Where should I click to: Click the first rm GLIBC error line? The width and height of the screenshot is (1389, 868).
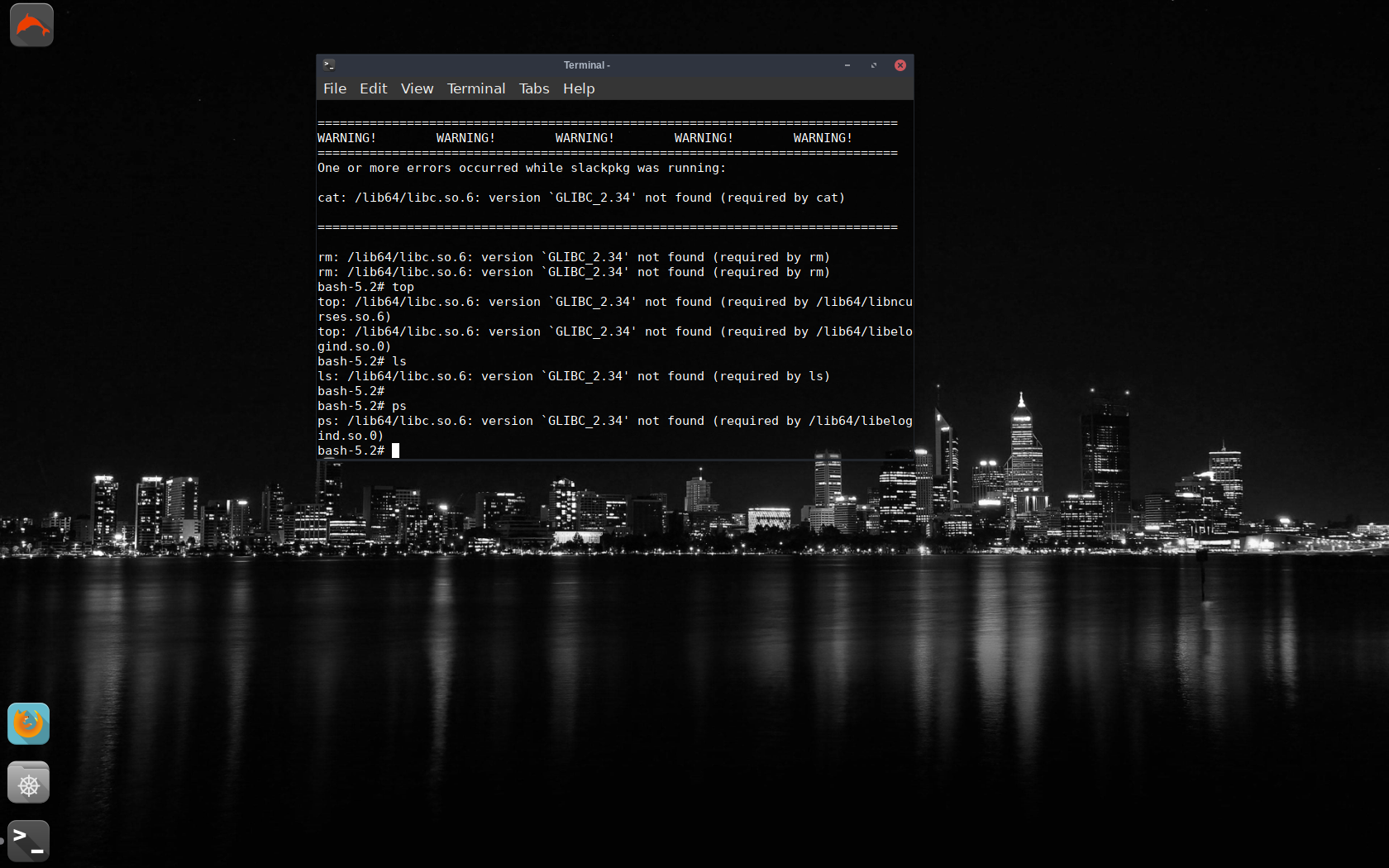tap(574, 257)
